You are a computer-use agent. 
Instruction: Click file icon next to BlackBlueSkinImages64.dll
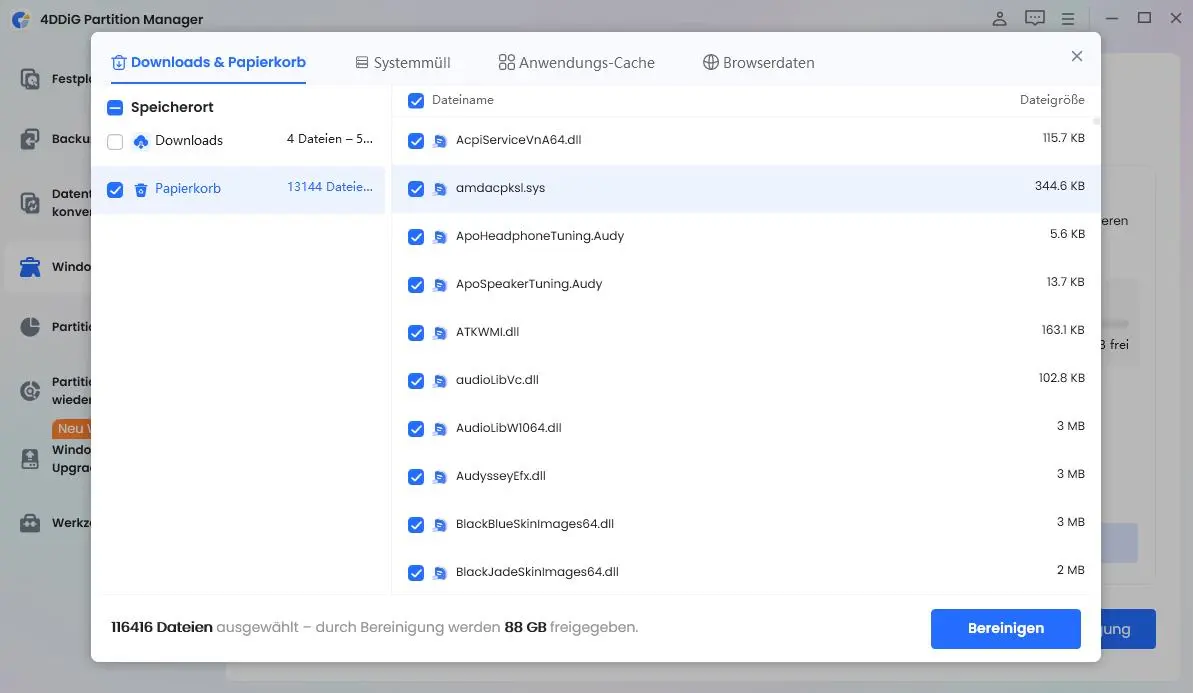tap(440, 524)
